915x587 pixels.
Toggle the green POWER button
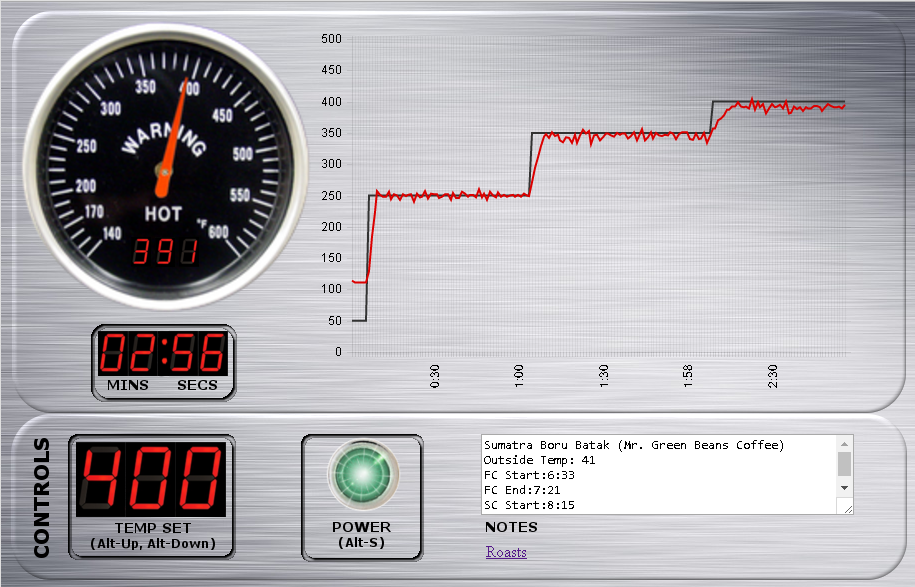coord(362,472)
